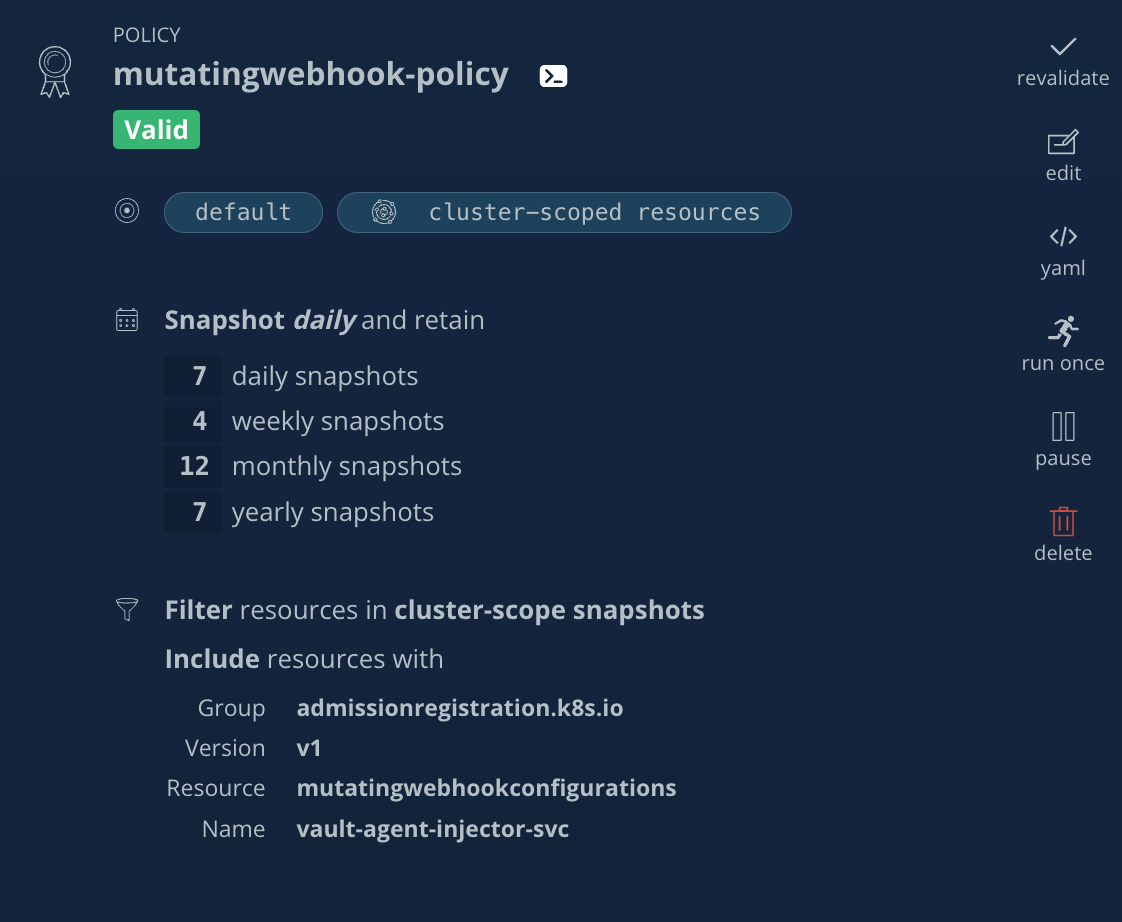Click the admissionregistration.k8s.io group value

(459, 708)
